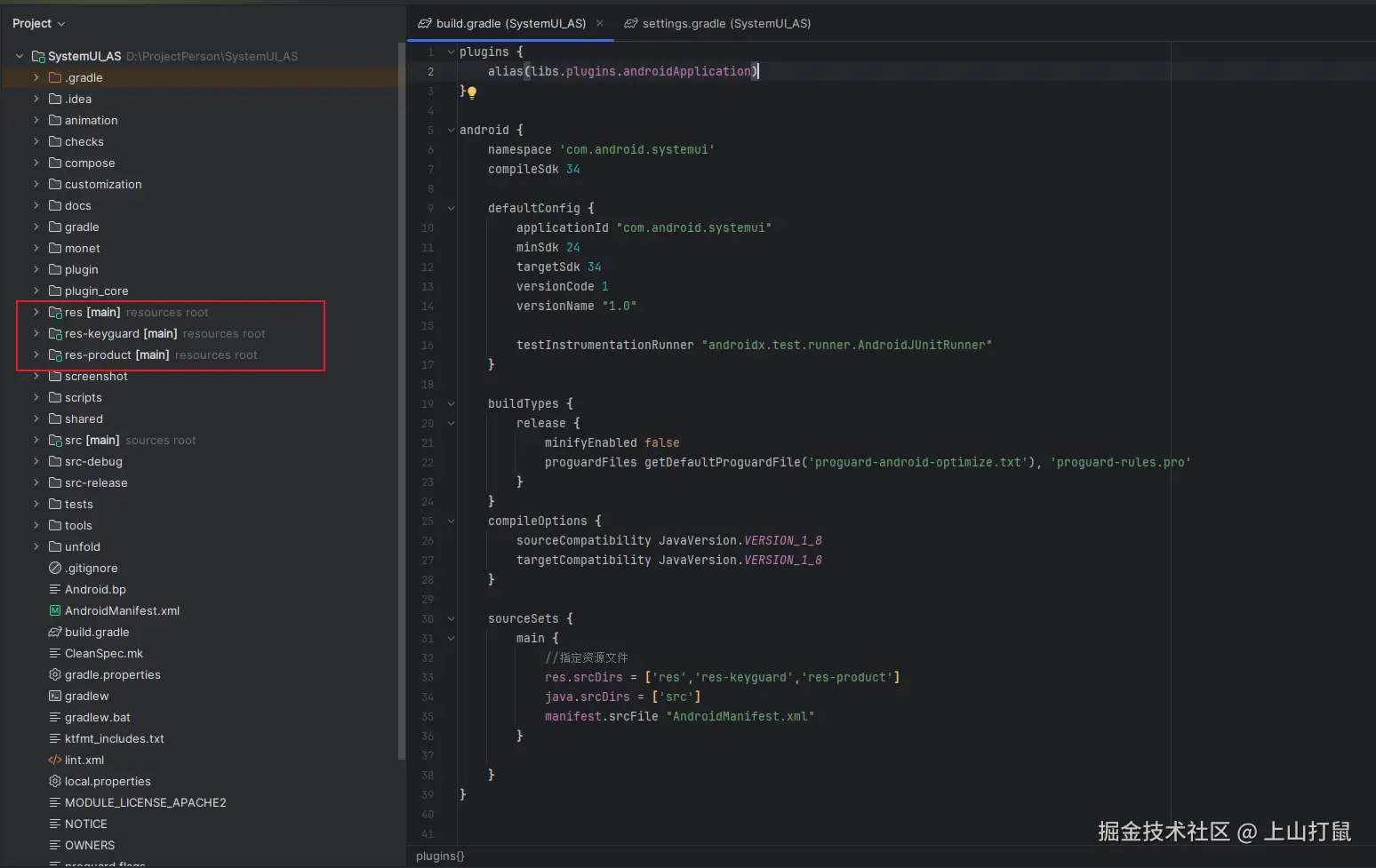
Task: Click the build.gradle elephant file icon
Action: [55, 632]
